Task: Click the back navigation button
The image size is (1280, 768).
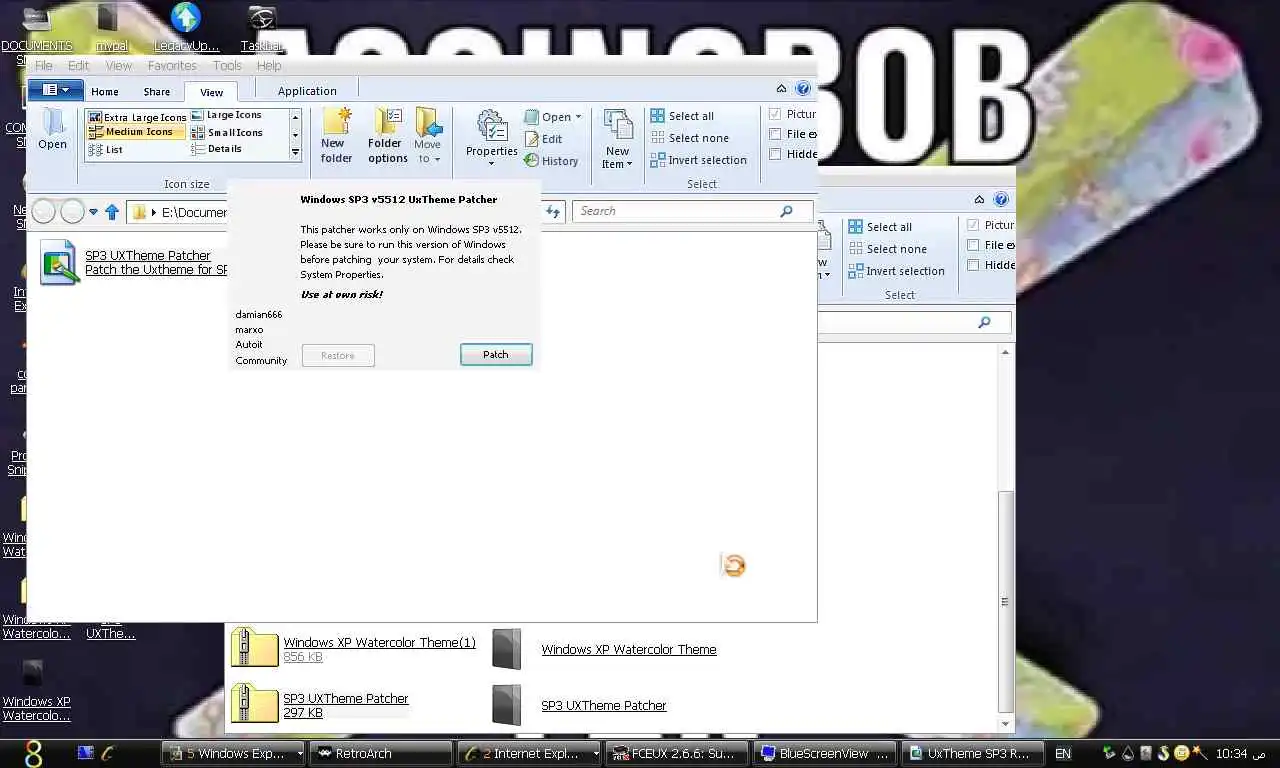Action: coord(44,211)
